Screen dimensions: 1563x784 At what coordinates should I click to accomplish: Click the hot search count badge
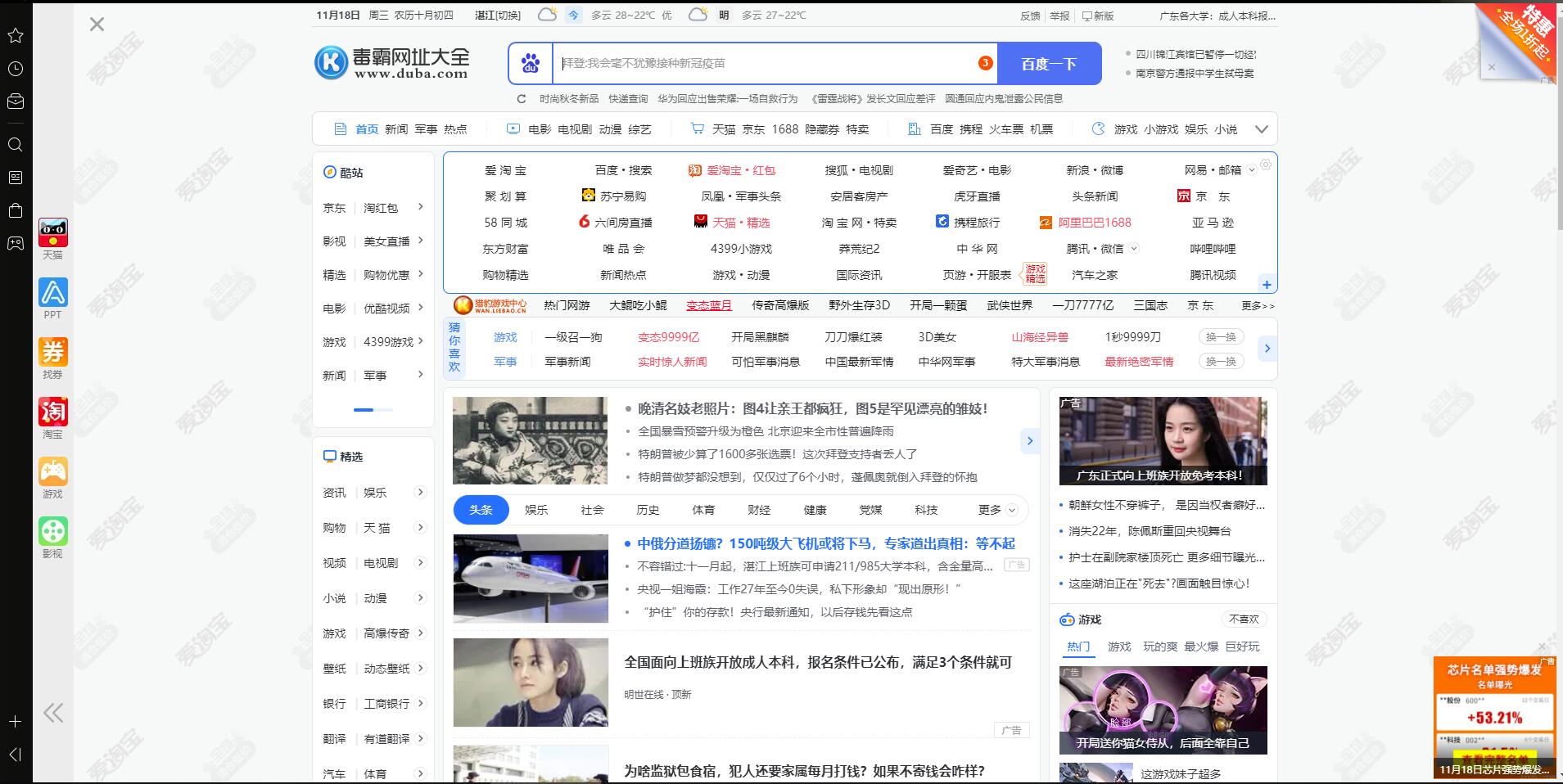(985, 63)
